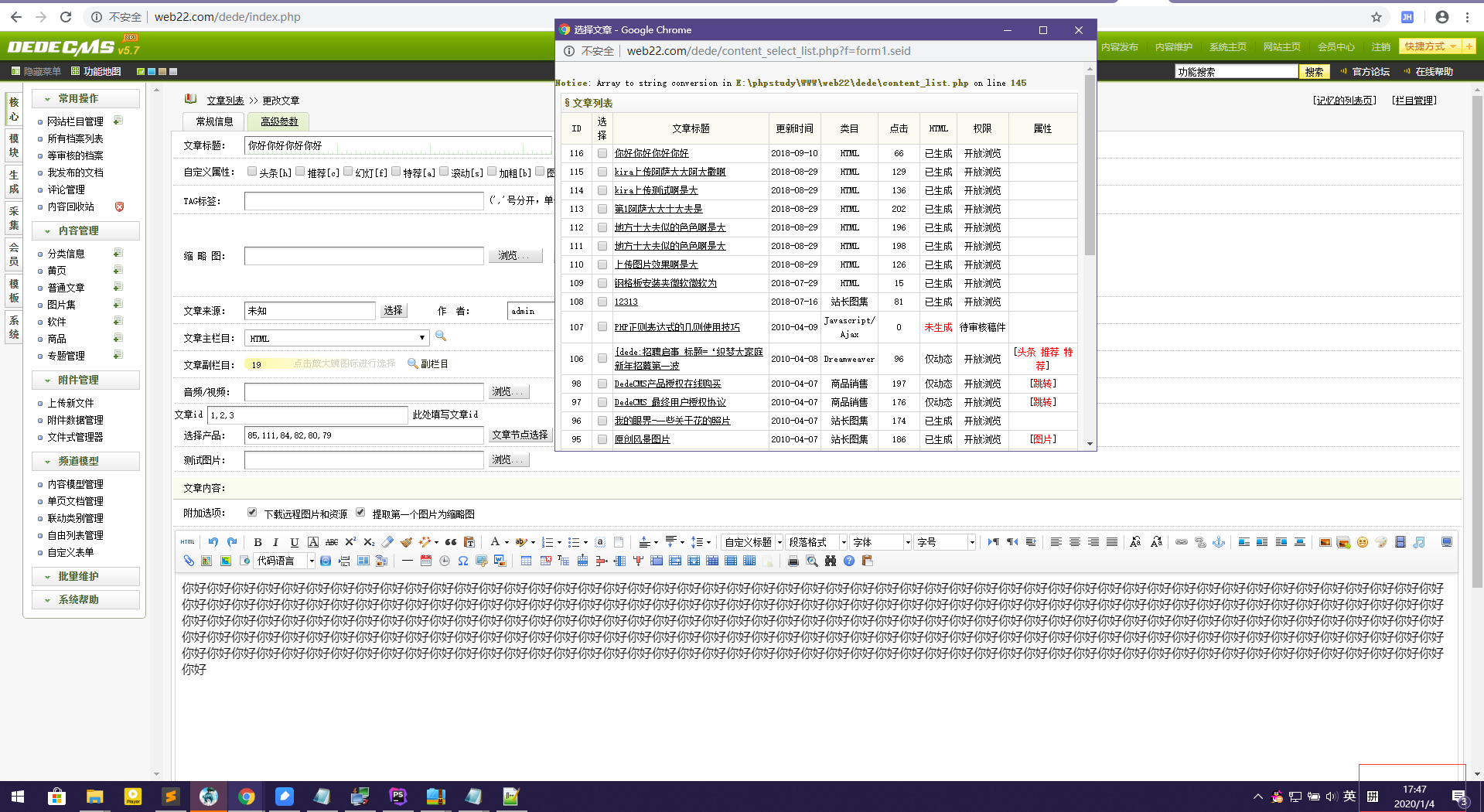The height and width of the screenshot is (812, 1484).
Task: Open 系统主页 in top navigation
Action: (x=1228, y=47)
